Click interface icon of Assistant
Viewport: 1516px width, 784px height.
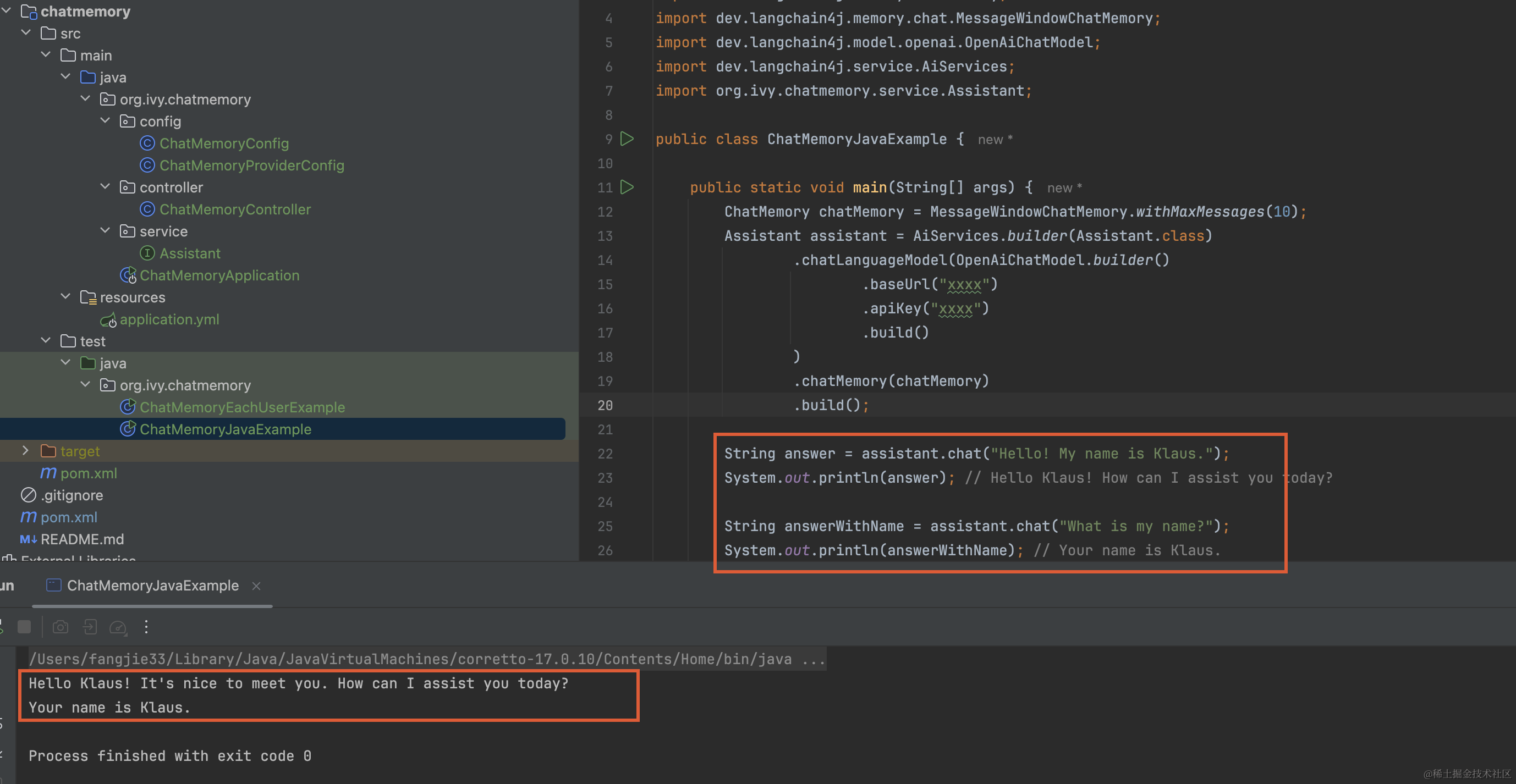coord(147,253)
